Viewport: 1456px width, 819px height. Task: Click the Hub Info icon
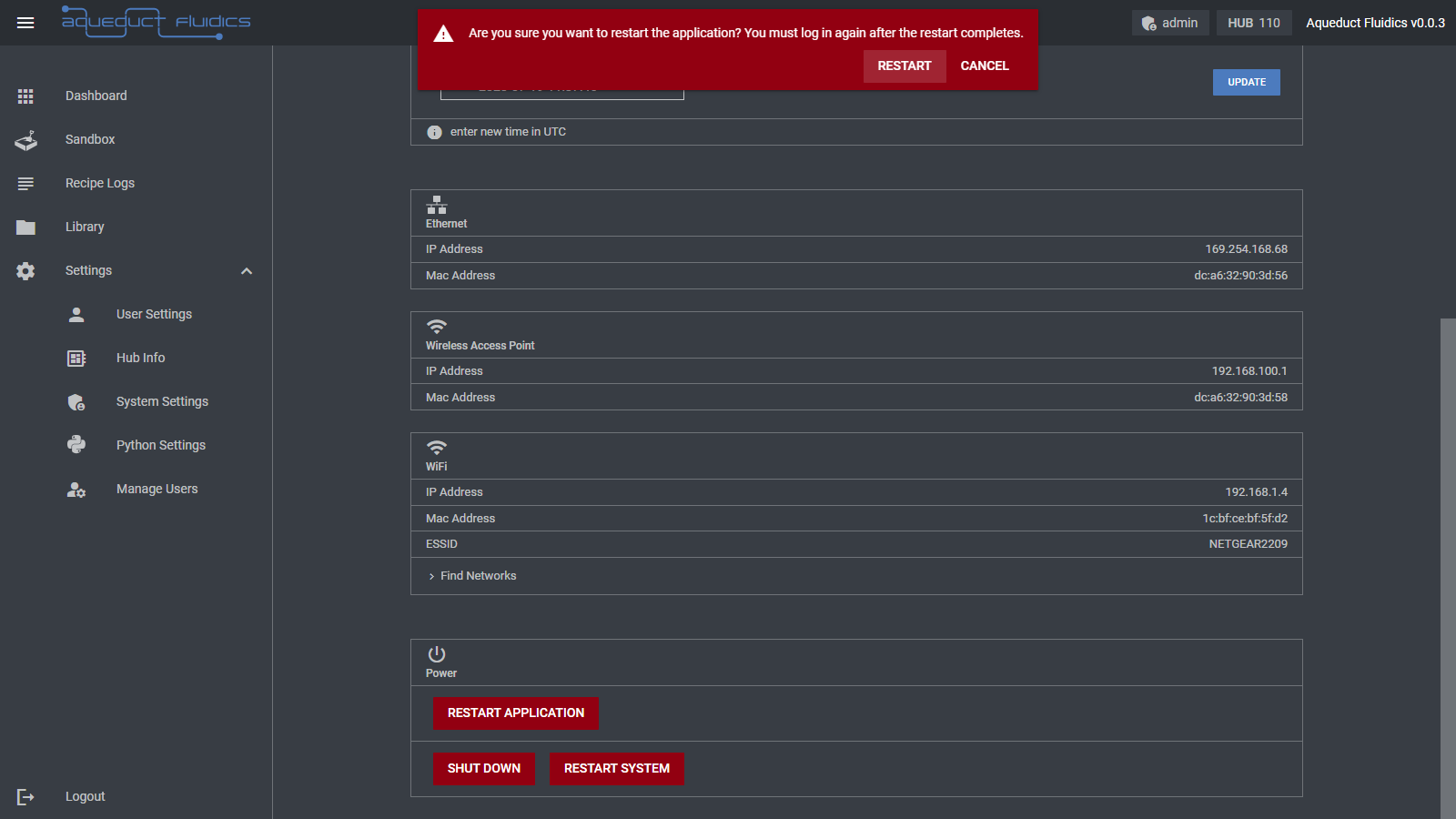click(x=76, y=358)
